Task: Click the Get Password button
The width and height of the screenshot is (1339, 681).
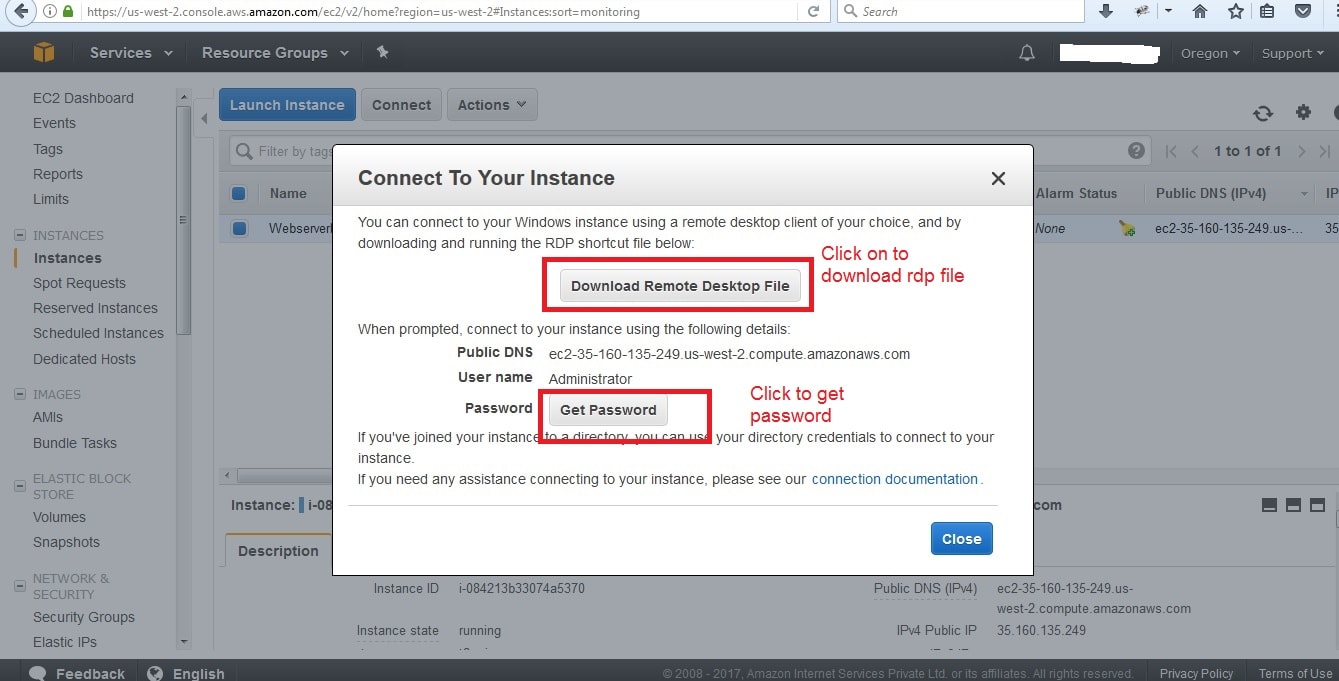Action: 608,410
